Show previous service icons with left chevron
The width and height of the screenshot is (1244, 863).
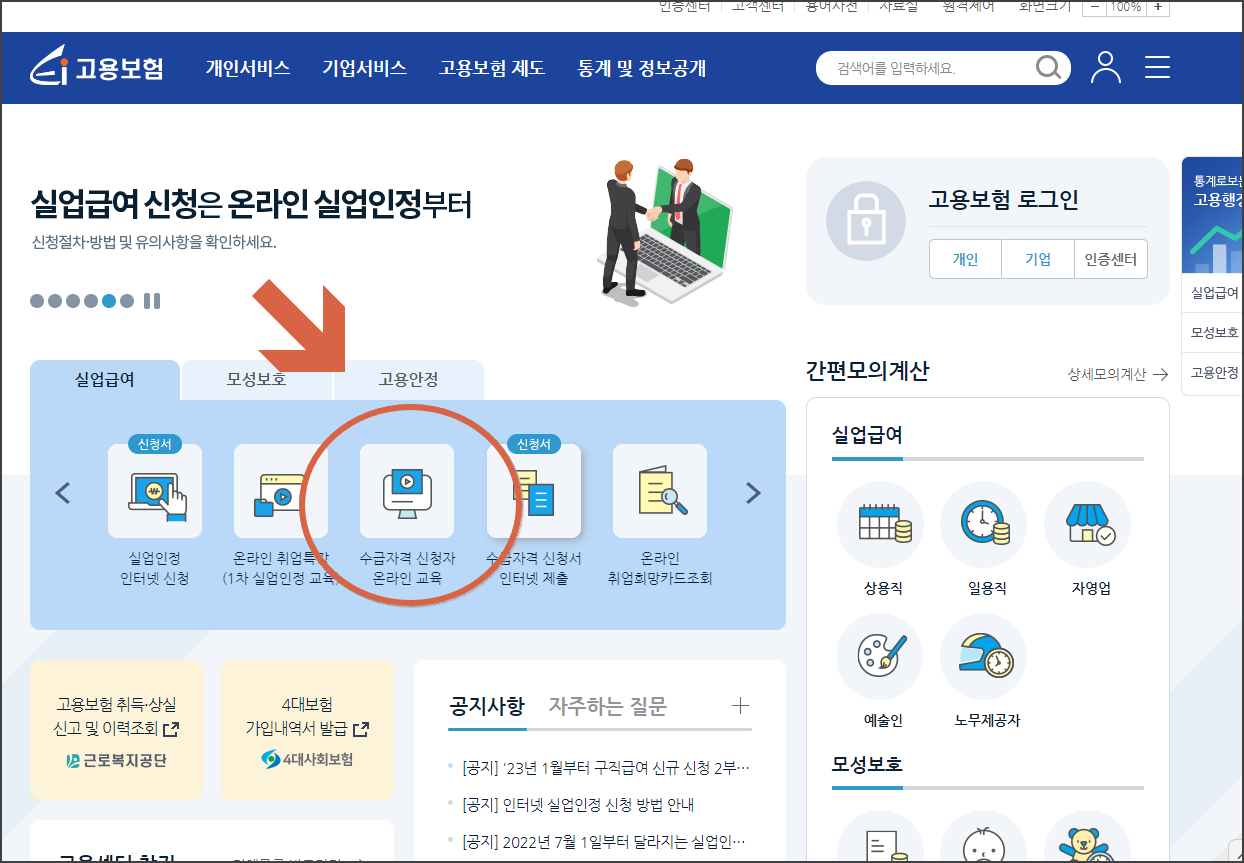(63, 493)
